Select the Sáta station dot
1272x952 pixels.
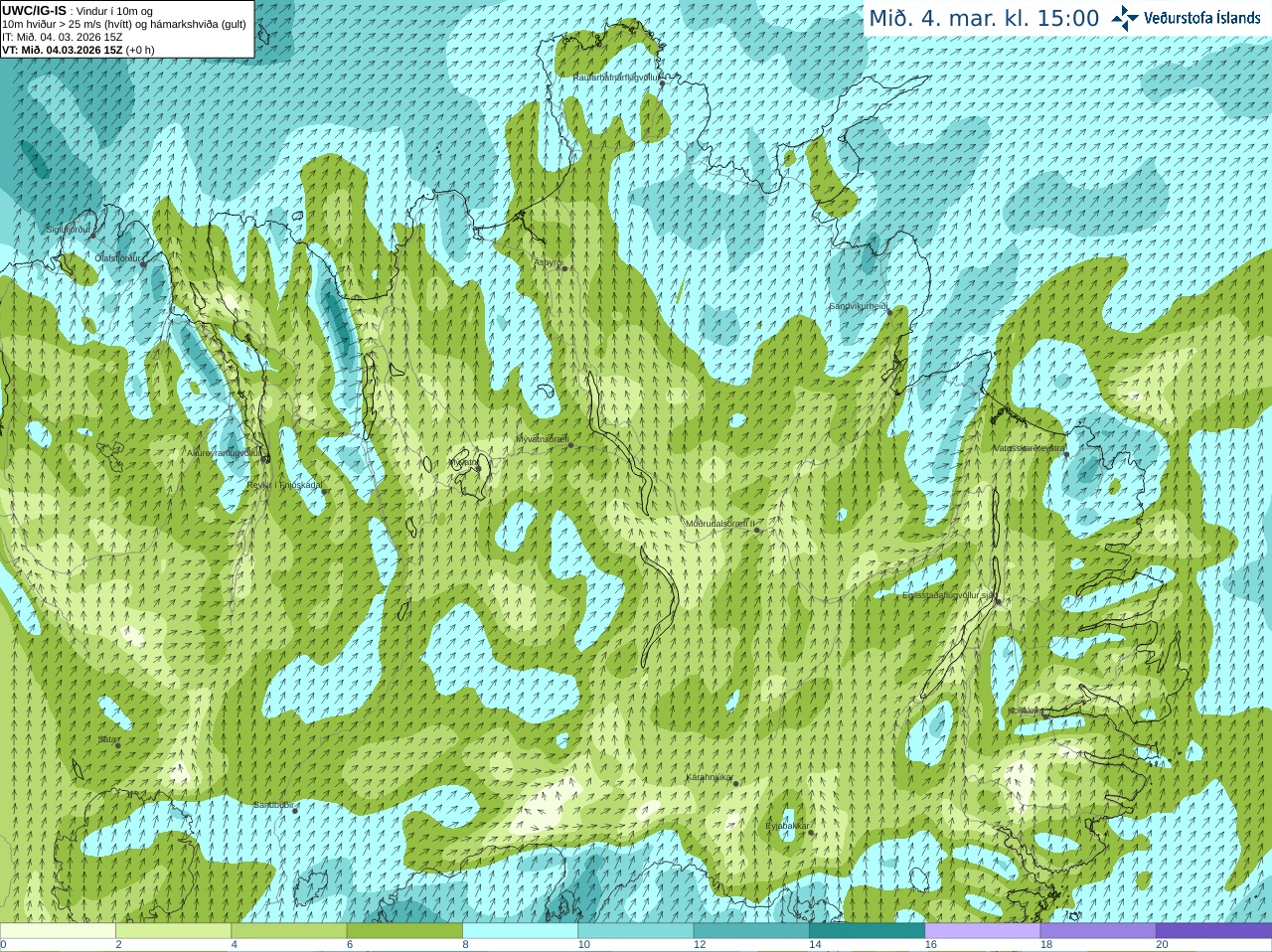118,745
